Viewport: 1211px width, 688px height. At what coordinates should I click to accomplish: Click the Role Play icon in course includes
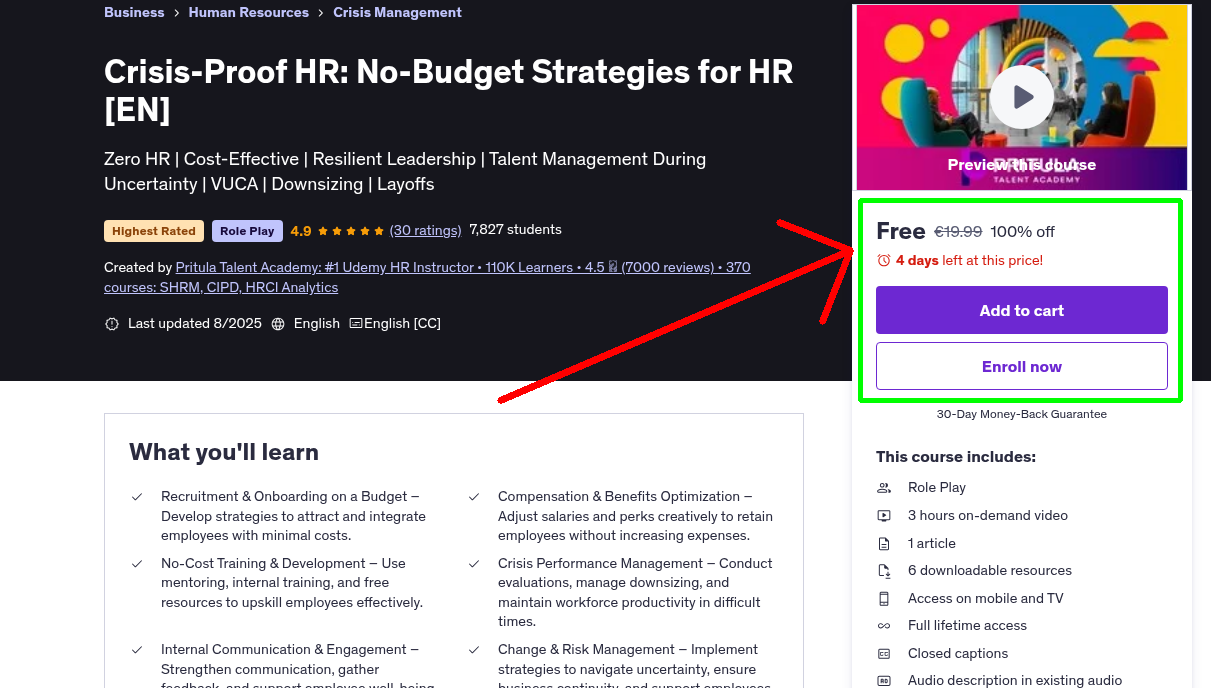coord(884,488)
